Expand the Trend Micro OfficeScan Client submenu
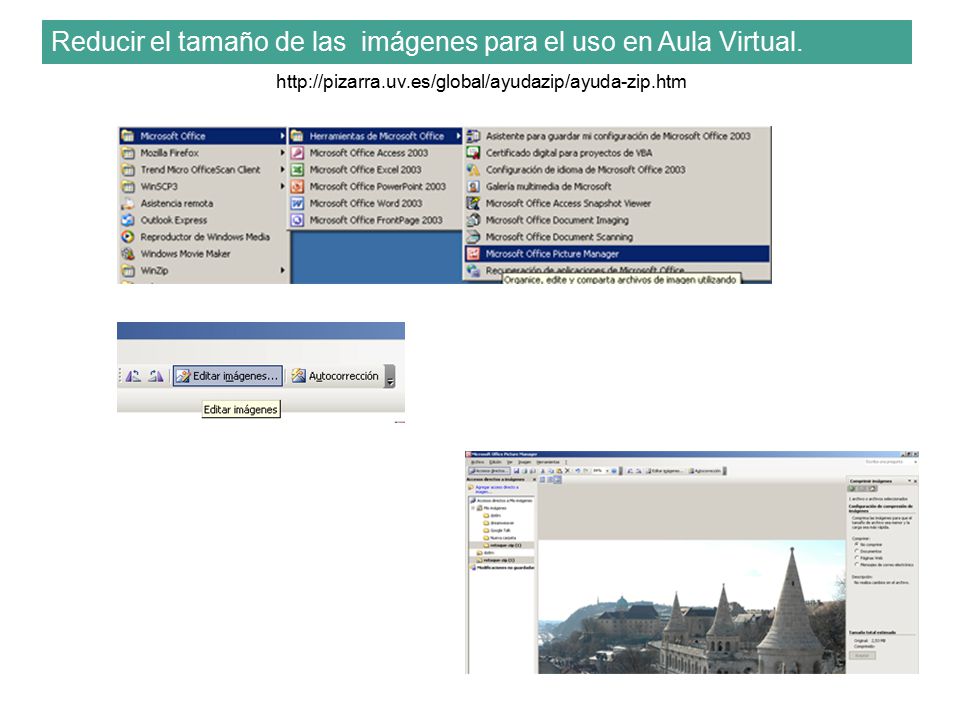 (x=282, y=170)
